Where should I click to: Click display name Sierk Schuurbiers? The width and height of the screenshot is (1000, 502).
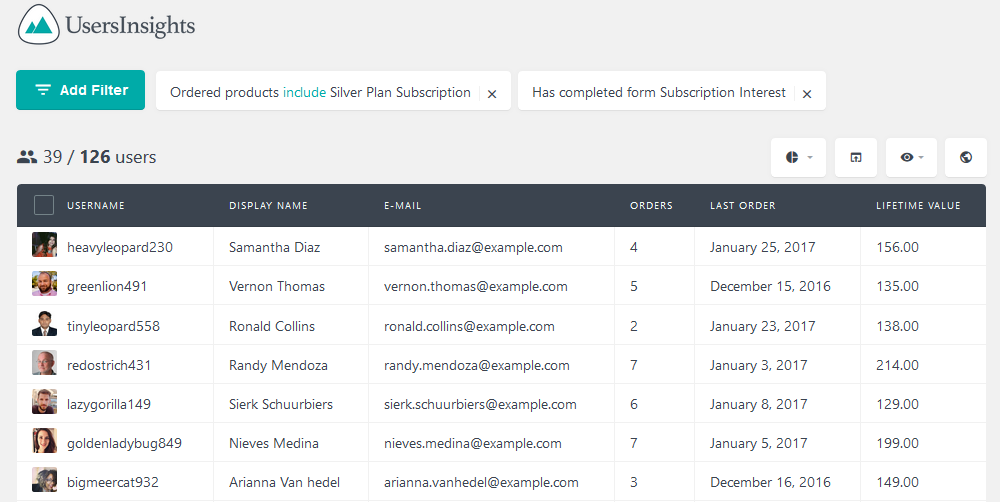point(281,404)
